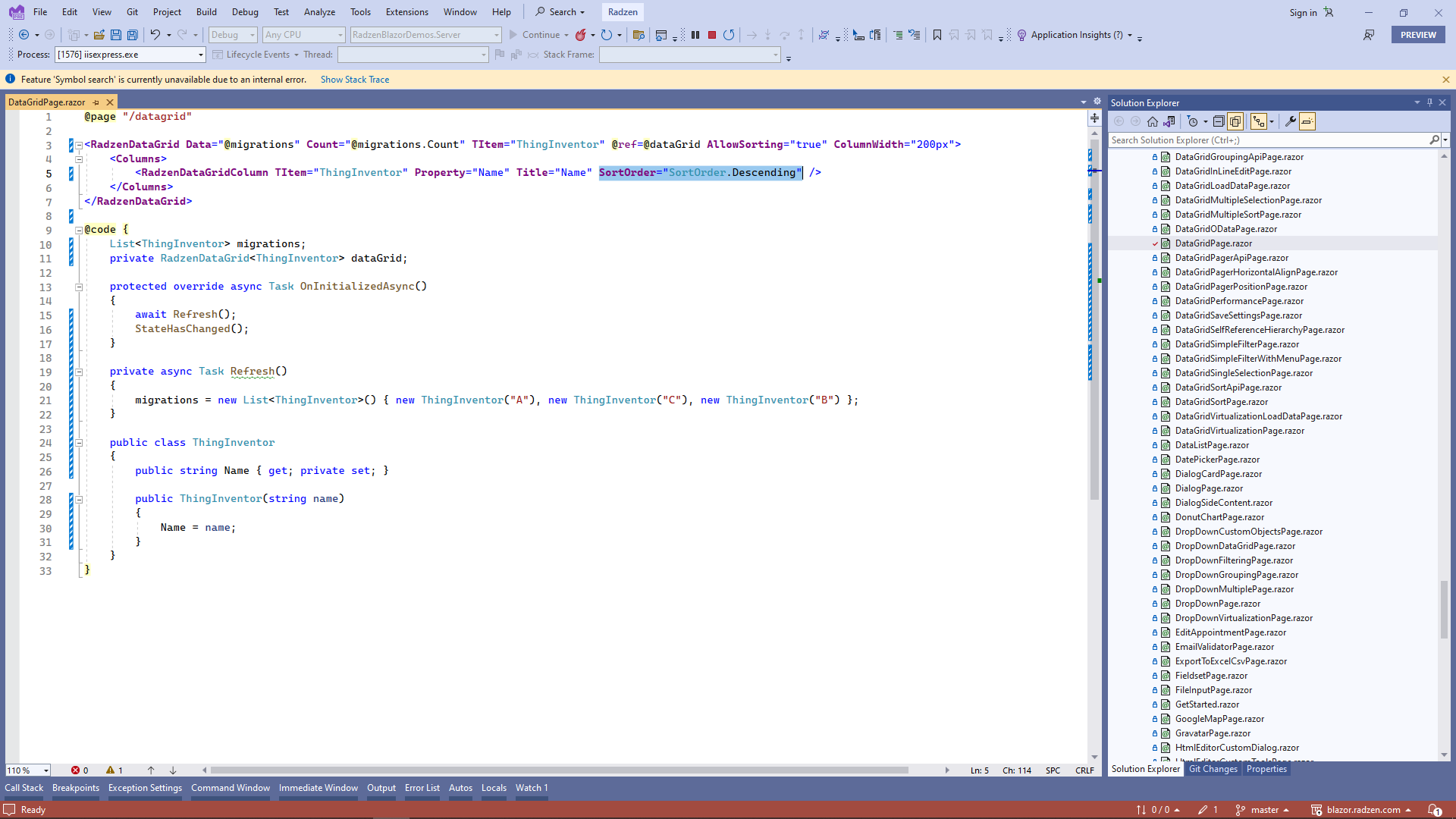Collapse the @code region in the editor
Screen dimensions: 1456x819
[x=79, y=229]
